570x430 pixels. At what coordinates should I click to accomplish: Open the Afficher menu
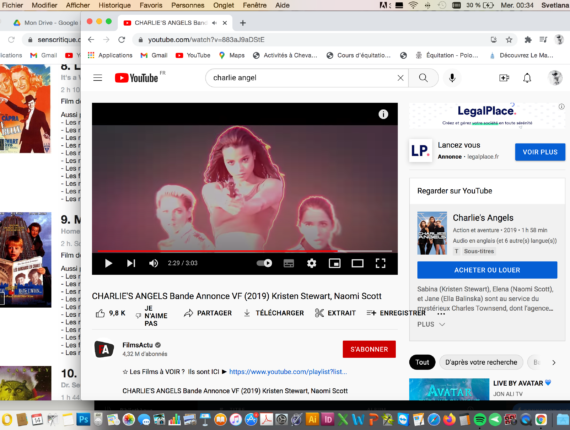[78, 5]
